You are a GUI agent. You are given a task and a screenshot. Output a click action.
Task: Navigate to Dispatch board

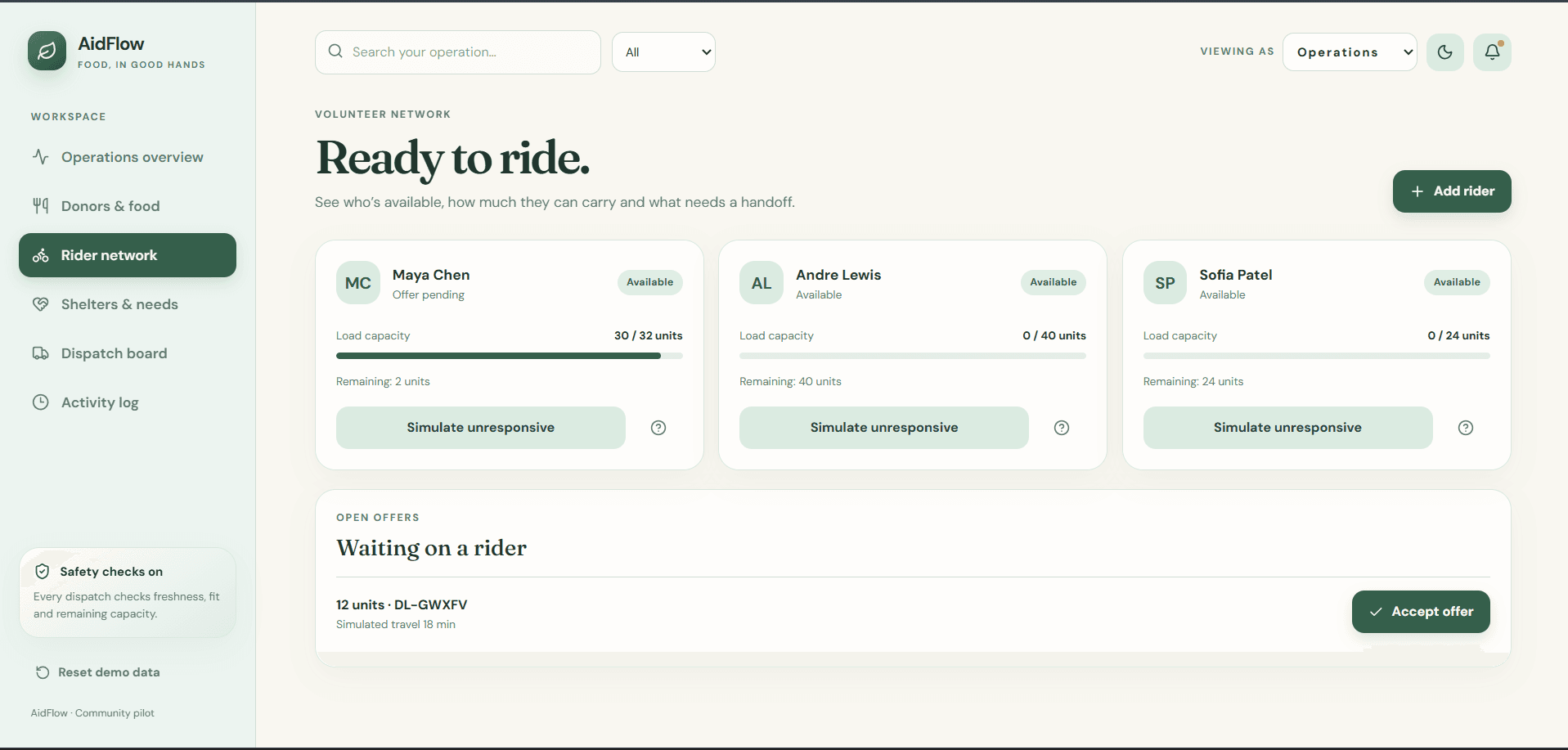(128, 353)
